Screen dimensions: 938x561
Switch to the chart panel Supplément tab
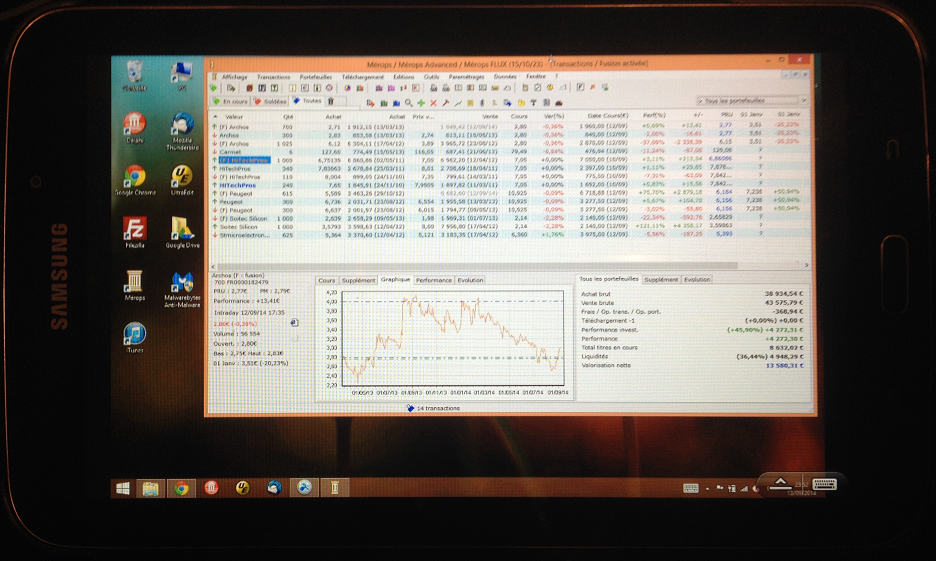[358, 280]
